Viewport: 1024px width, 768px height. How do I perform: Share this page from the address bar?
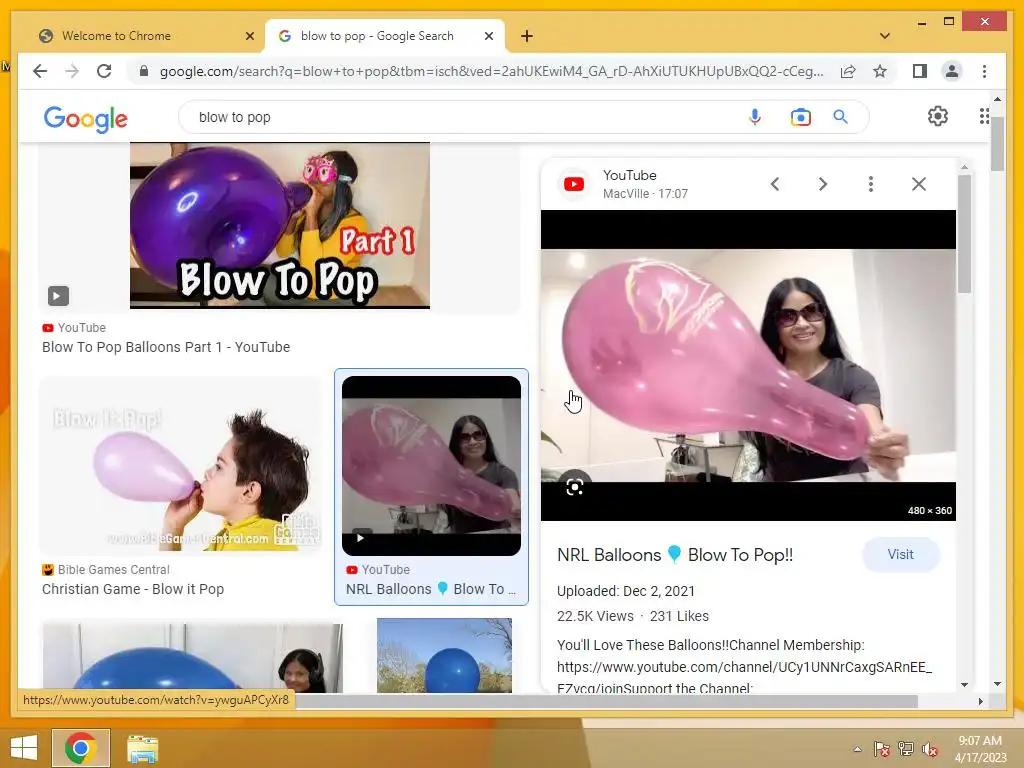point(848,71)
